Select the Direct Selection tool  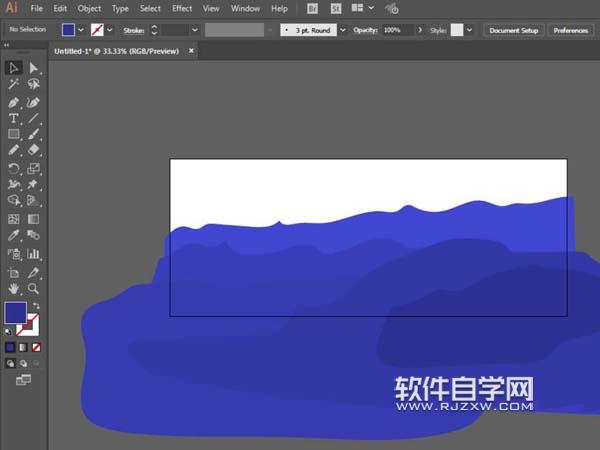click(33, 68)
